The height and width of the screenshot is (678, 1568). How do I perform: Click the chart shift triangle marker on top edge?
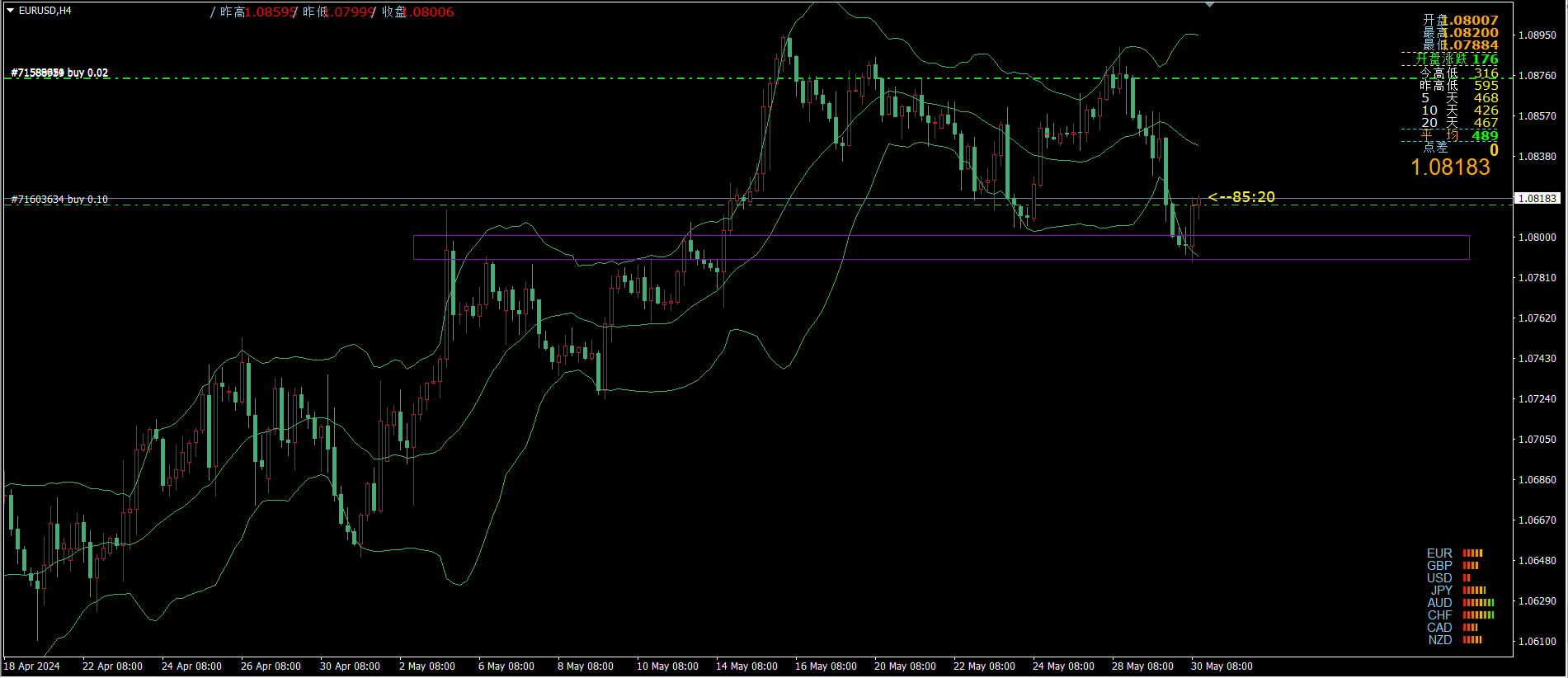point(1209,5)
